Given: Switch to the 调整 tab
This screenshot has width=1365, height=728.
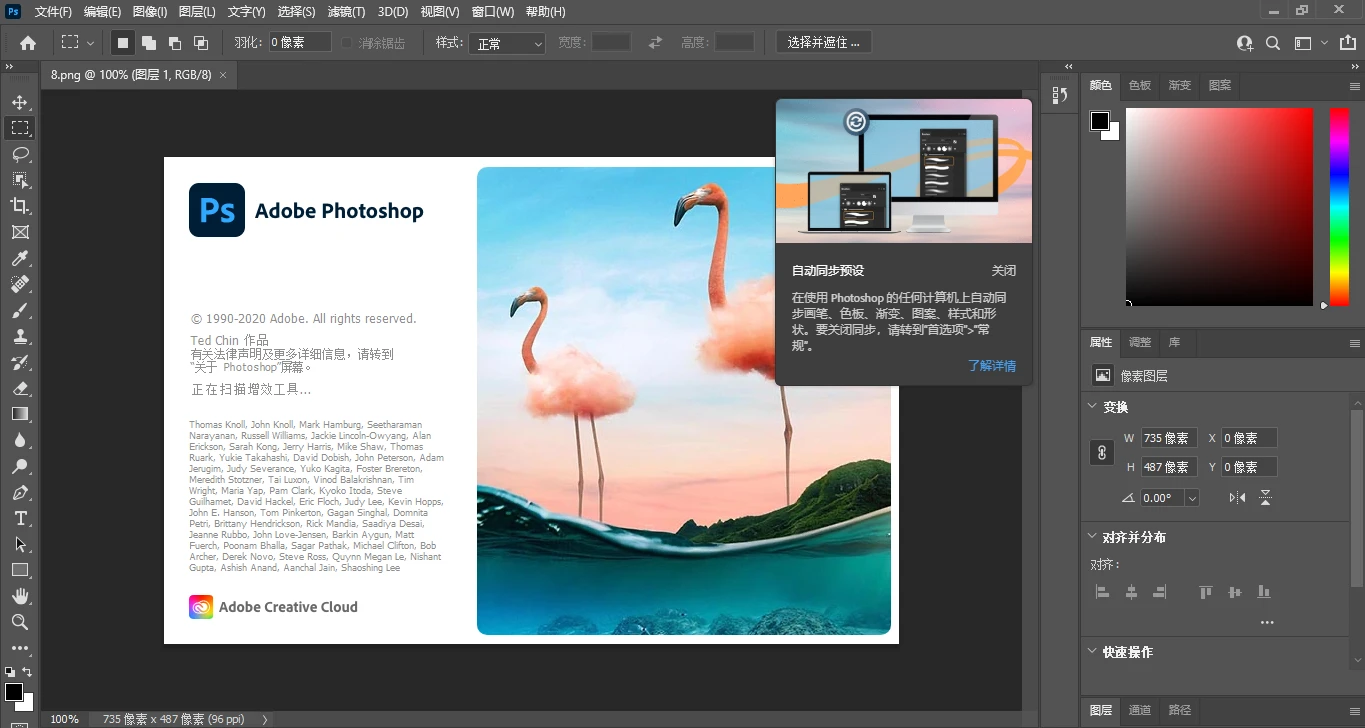Looking at the screenshot, I should (x=1140, y=343).
